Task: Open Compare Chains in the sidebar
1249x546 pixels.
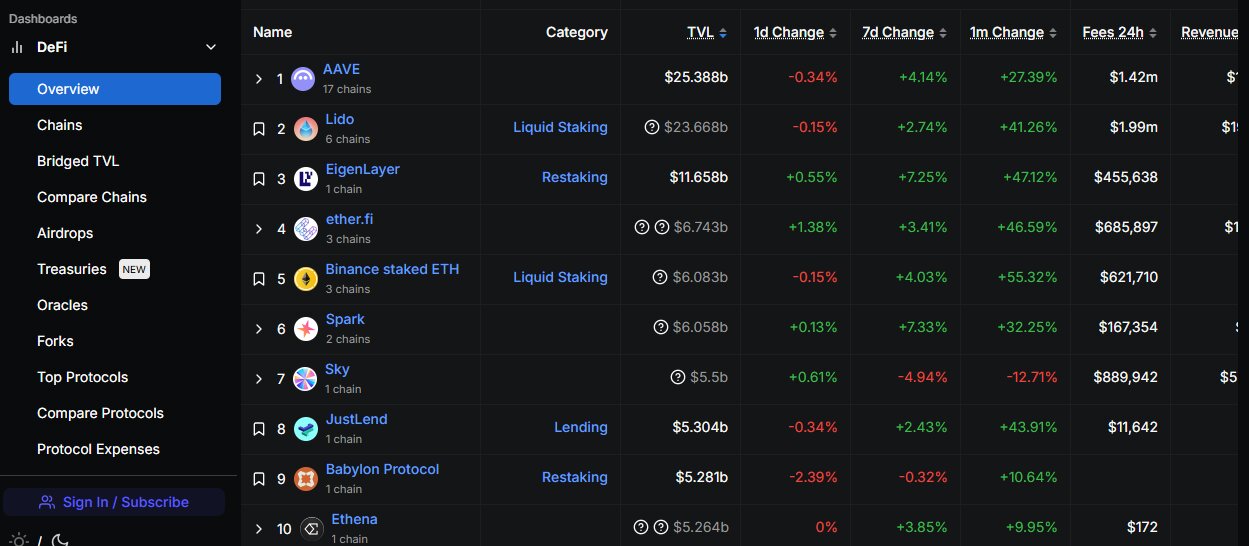Action: pyautogui.click(x=92, y=197)
